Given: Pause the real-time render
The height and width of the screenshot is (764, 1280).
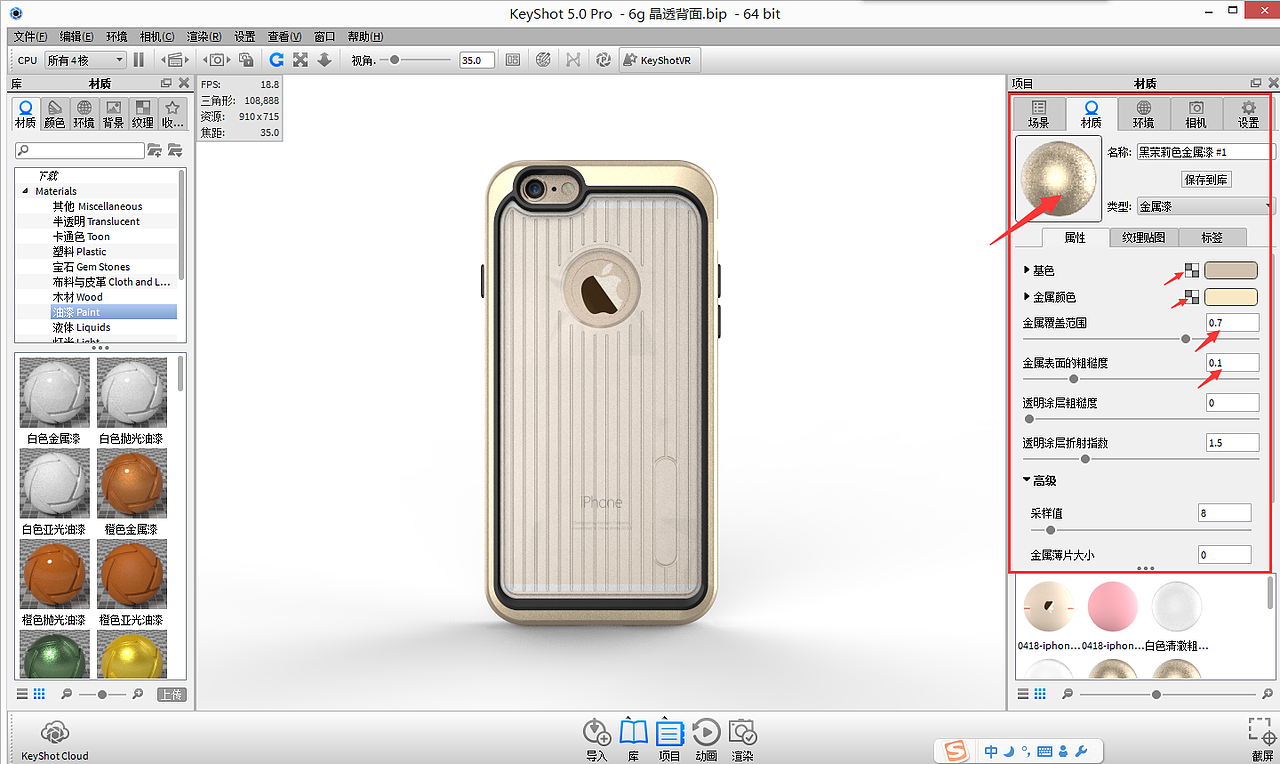Looking at the screenshot, I should (139, 60).
